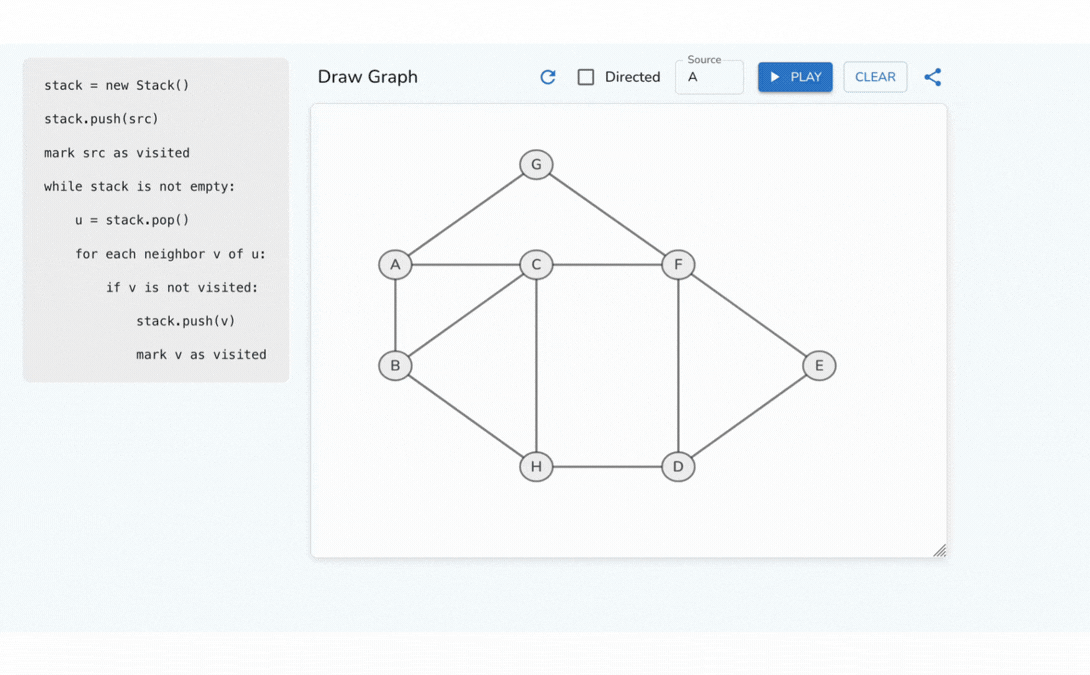1090x675 pixels.
Task: Select node G at the top
Action: [536, 164]
